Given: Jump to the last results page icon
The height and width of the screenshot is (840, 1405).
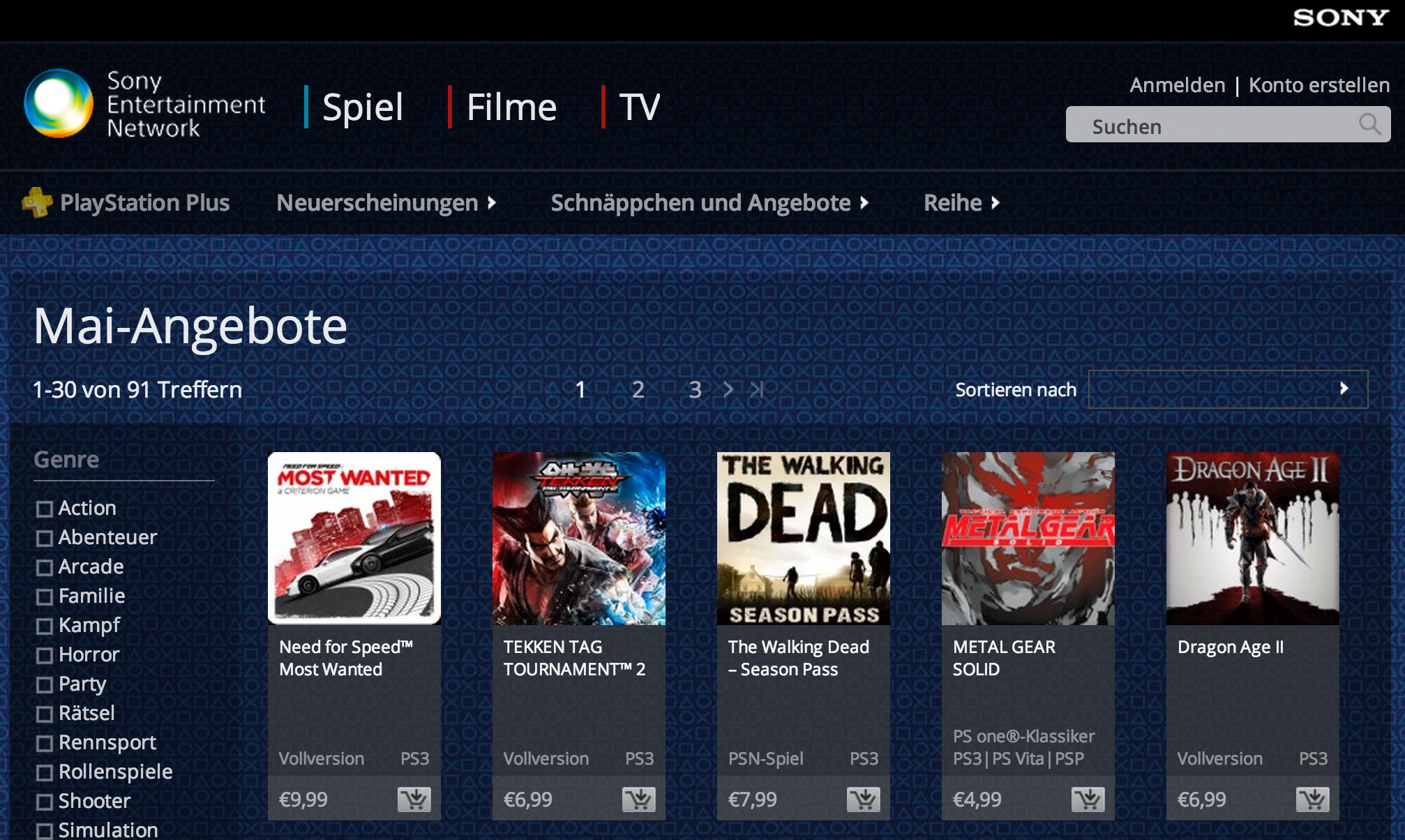Looking at the screenshot, I should [x=757, y=389].
